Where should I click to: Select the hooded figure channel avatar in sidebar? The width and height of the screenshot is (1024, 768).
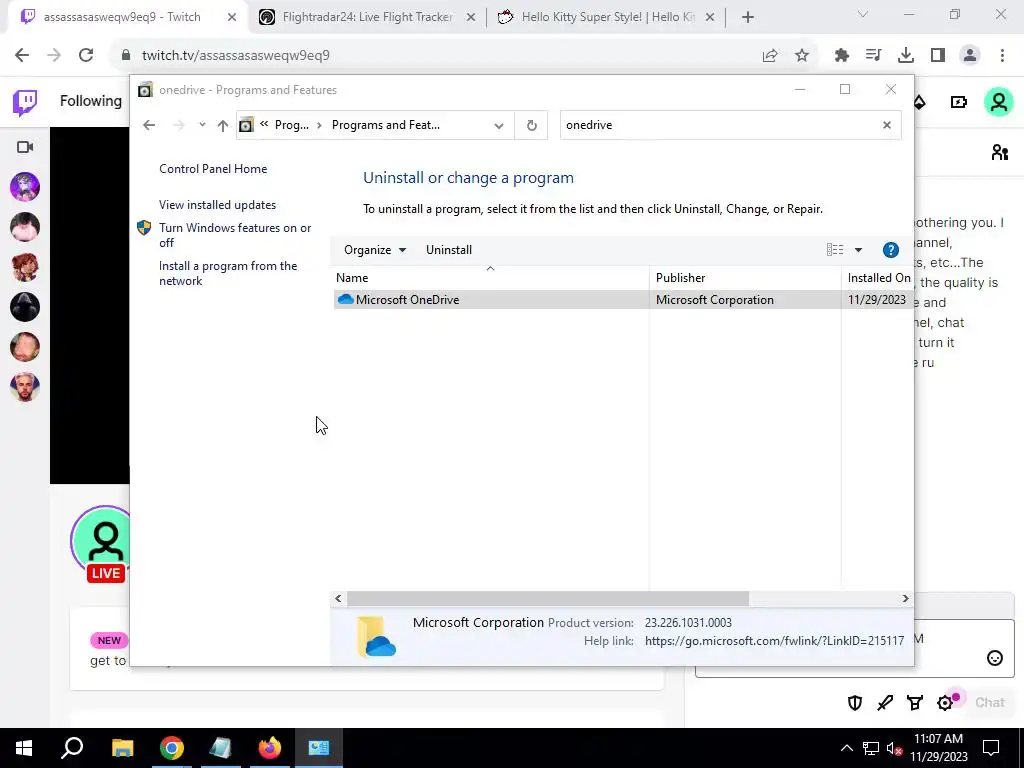(25, 307)
